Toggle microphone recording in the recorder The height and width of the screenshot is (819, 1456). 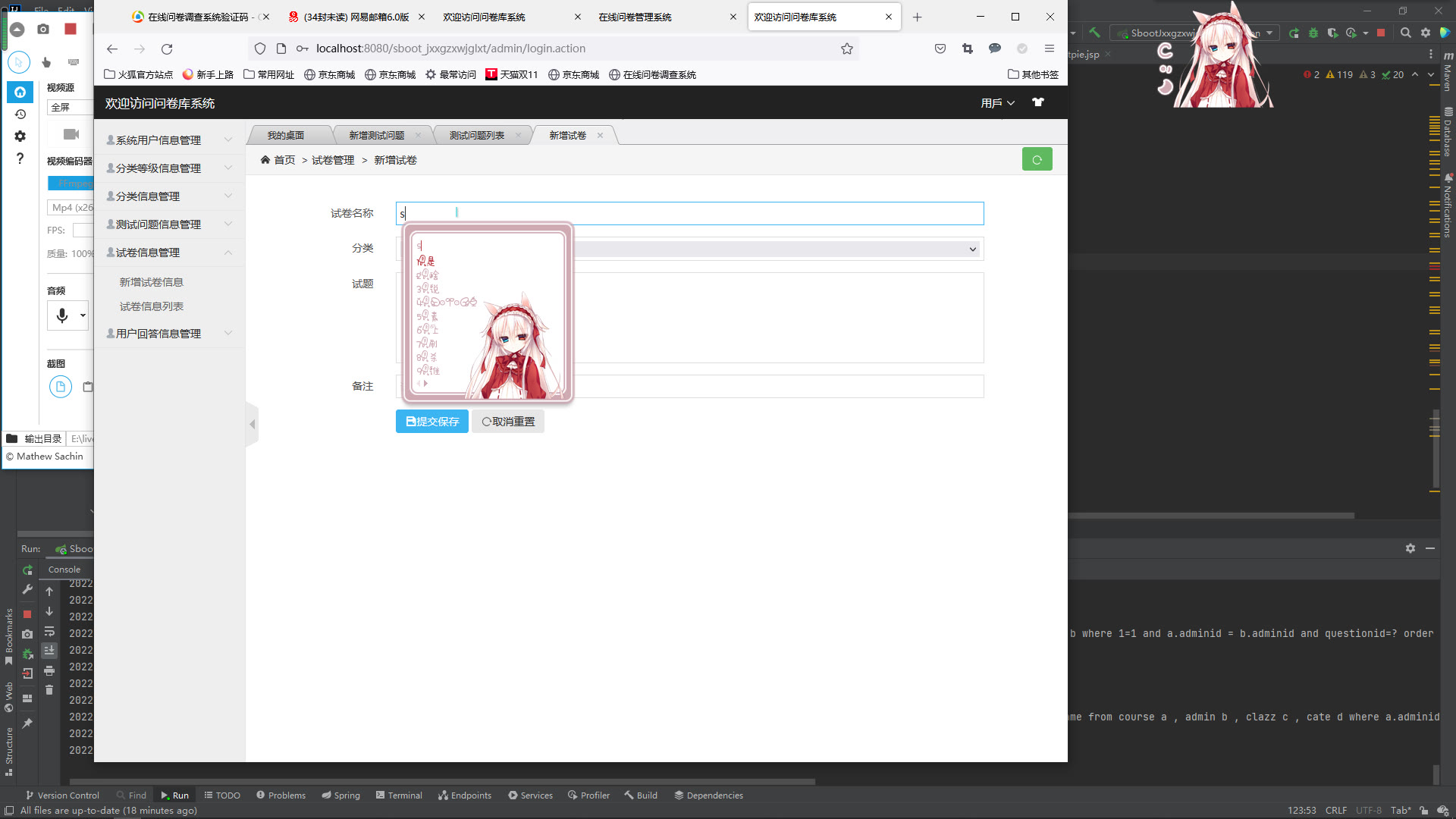coord(62,315)
